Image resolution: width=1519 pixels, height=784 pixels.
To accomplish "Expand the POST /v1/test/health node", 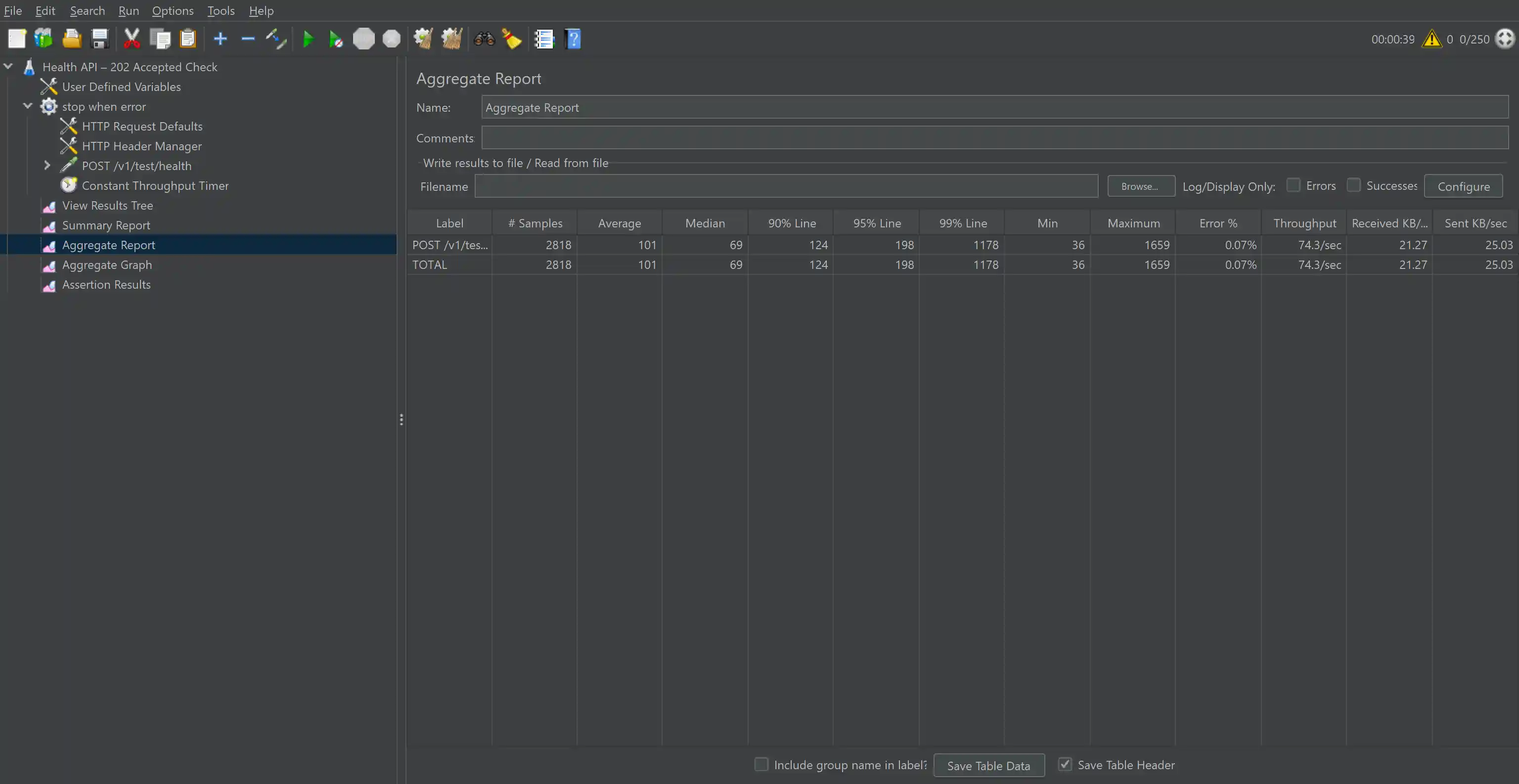I will 47,166.
